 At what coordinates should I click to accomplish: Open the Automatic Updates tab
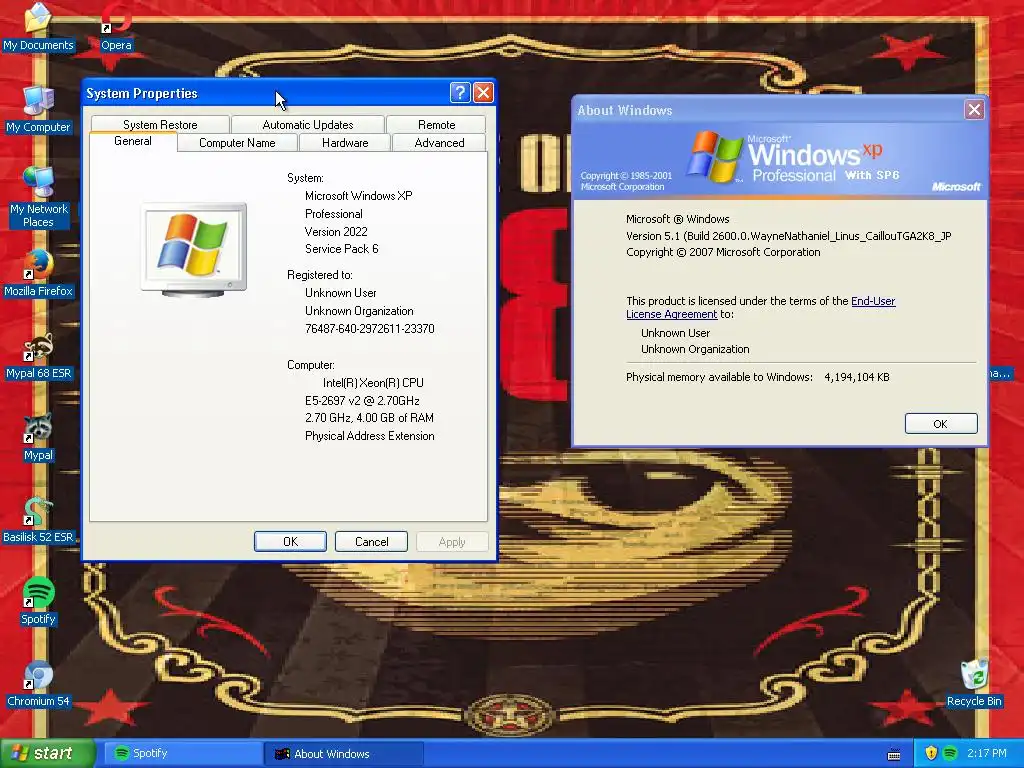[308, 124]
